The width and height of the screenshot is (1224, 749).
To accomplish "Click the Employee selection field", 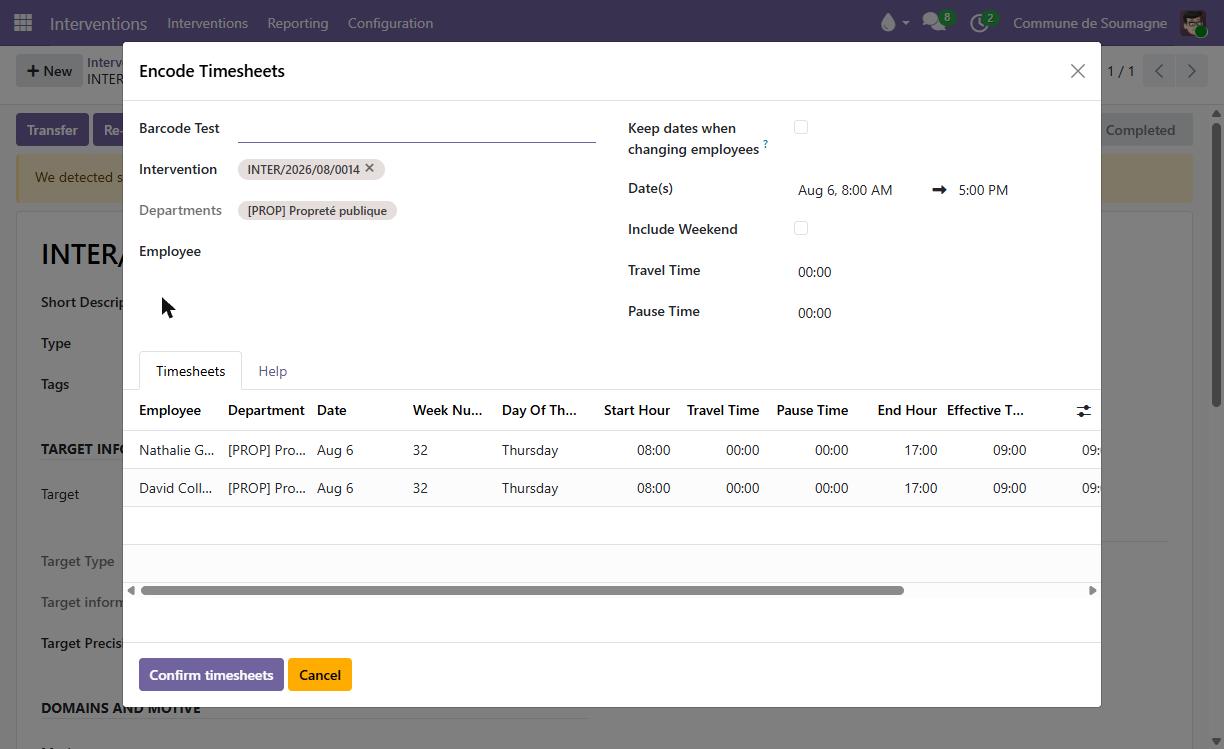I will pyautogui.click(x=416, y=252).
